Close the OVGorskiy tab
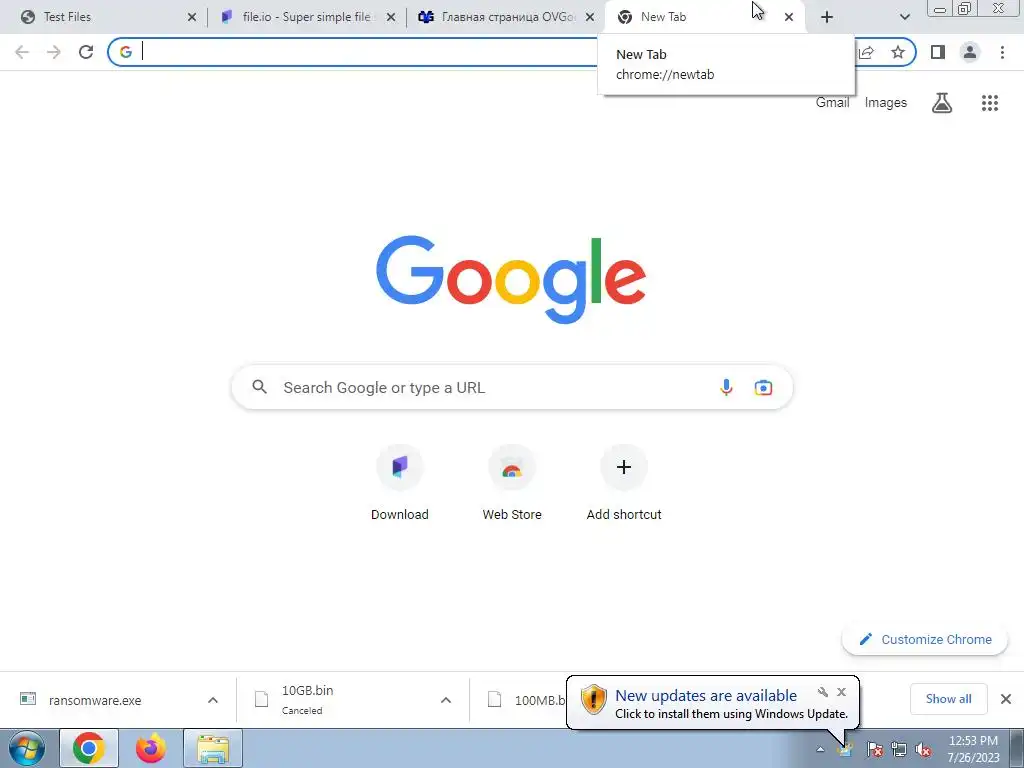This screenshot has width=1024, height=768. 590,17
